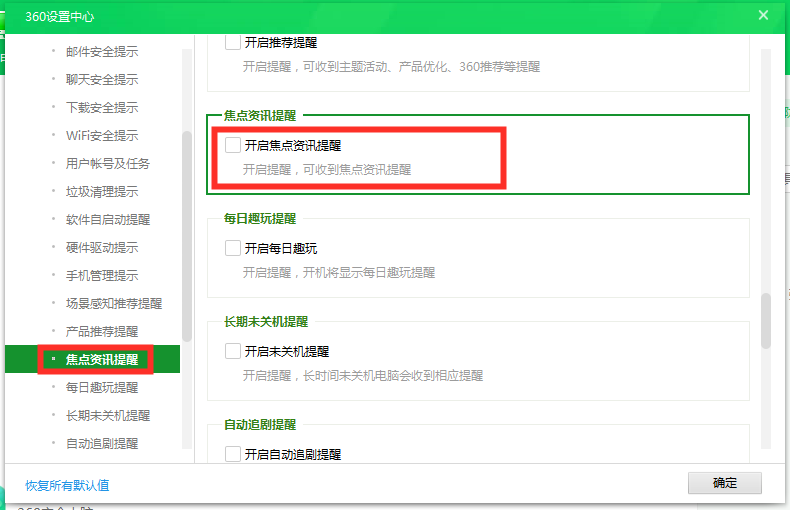Image resolution: width=790 pixels, height=510 pixels.
Task: Select 长期未关机提醒 sidebar entry
Action: click(108, 416)
